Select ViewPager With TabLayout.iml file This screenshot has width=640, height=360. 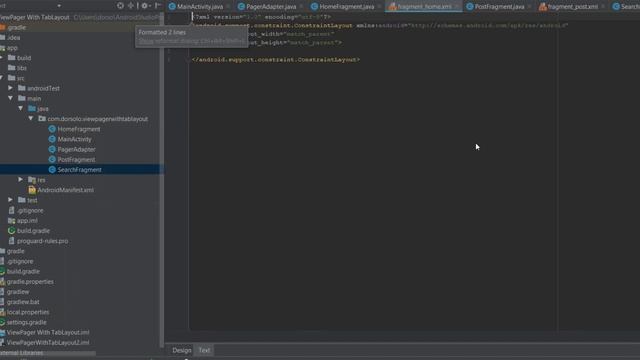tap(48, 333)
